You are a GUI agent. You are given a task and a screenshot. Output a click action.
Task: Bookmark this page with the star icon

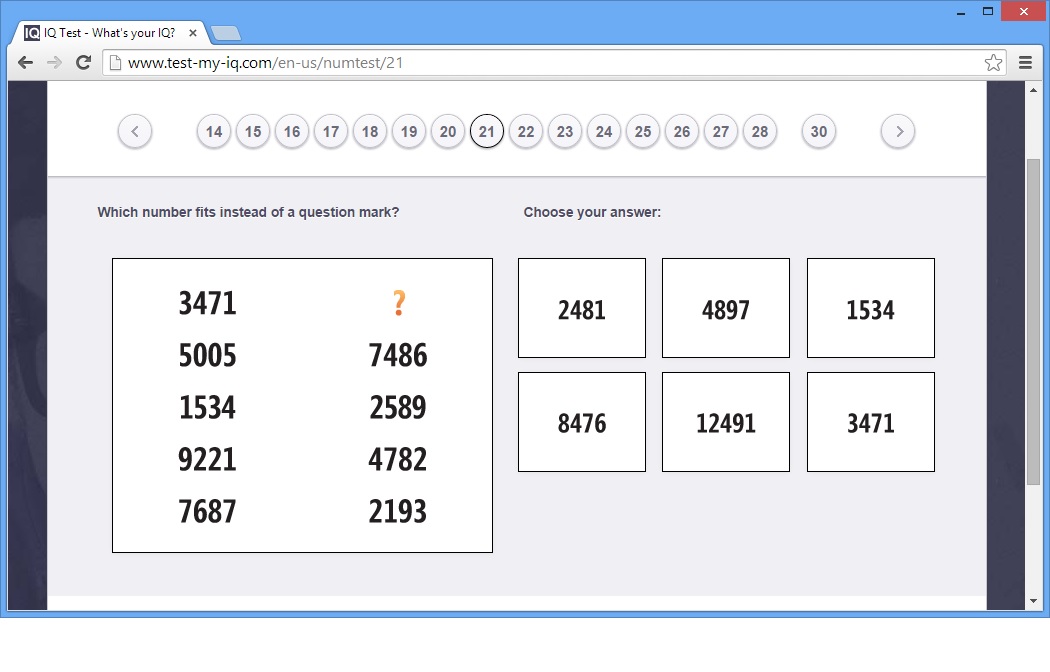click(x=993, y=63)
